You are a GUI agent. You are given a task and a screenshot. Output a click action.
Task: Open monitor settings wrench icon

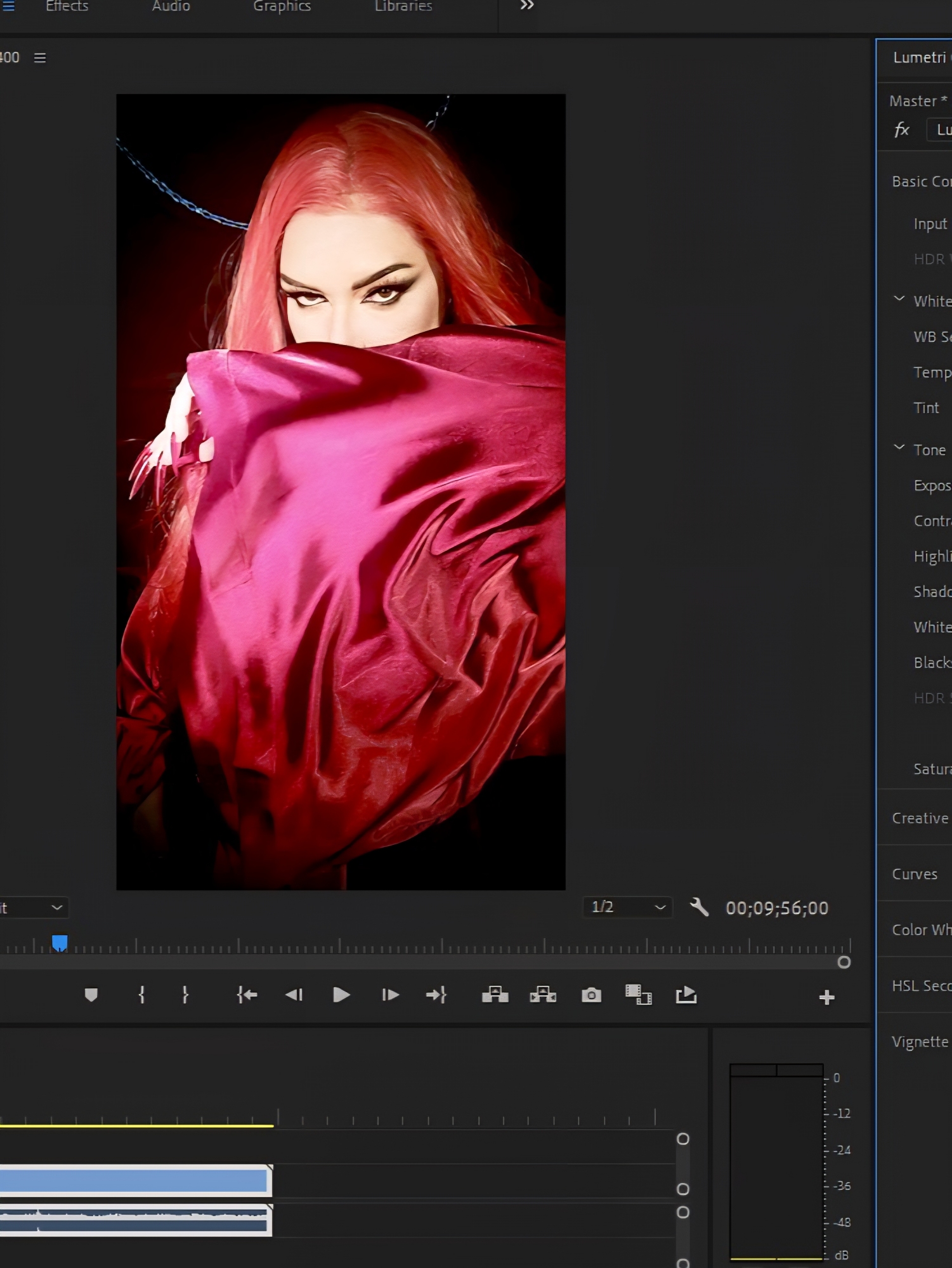699,907
